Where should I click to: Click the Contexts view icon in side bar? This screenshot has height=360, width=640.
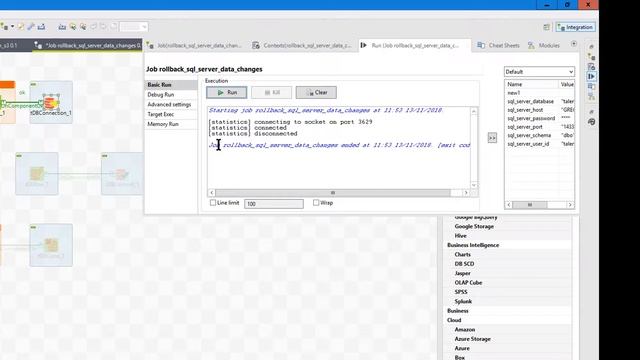[x=591, y=67]
